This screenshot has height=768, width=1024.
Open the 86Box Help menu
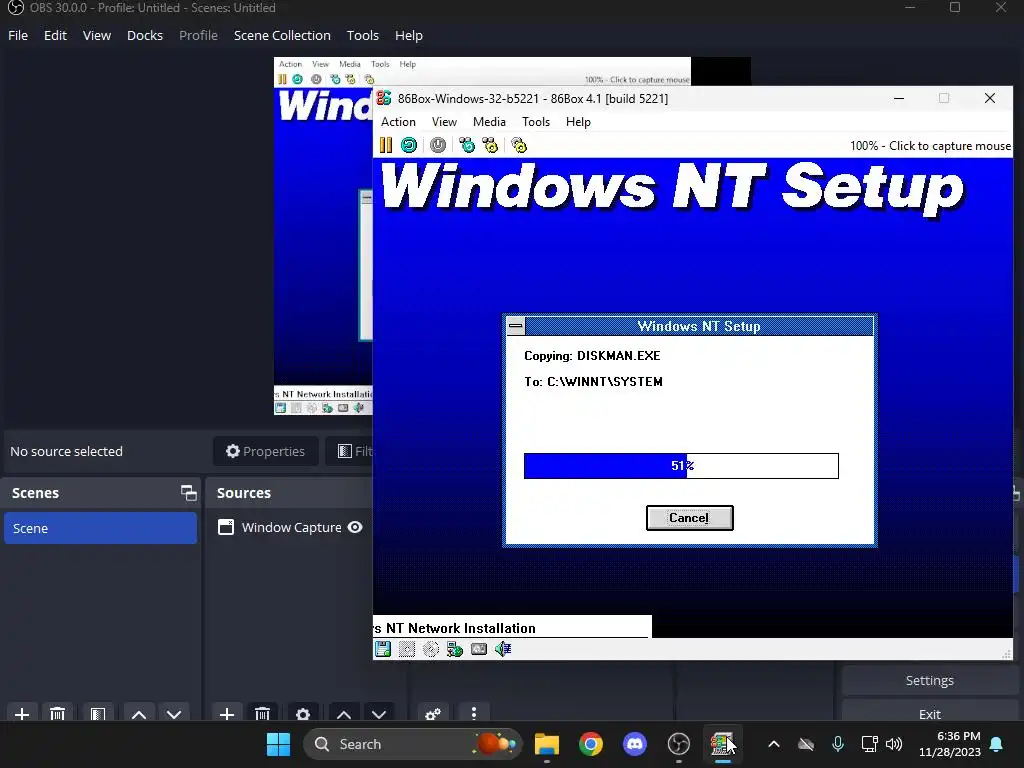(578, 121)
